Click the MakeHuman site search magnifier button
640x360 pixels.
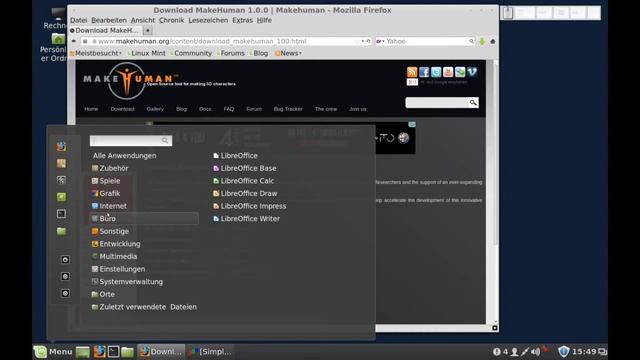pyautogui.click(x=473, y=102)
